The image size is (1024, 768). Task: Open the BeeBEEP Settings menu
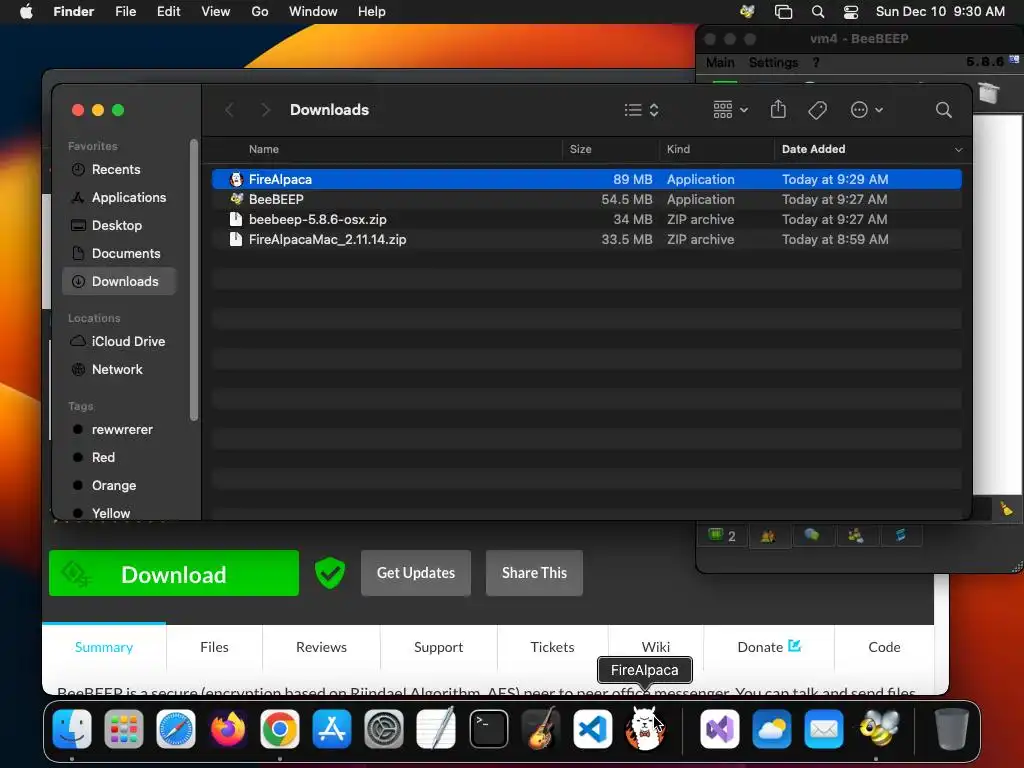point(773,63)
